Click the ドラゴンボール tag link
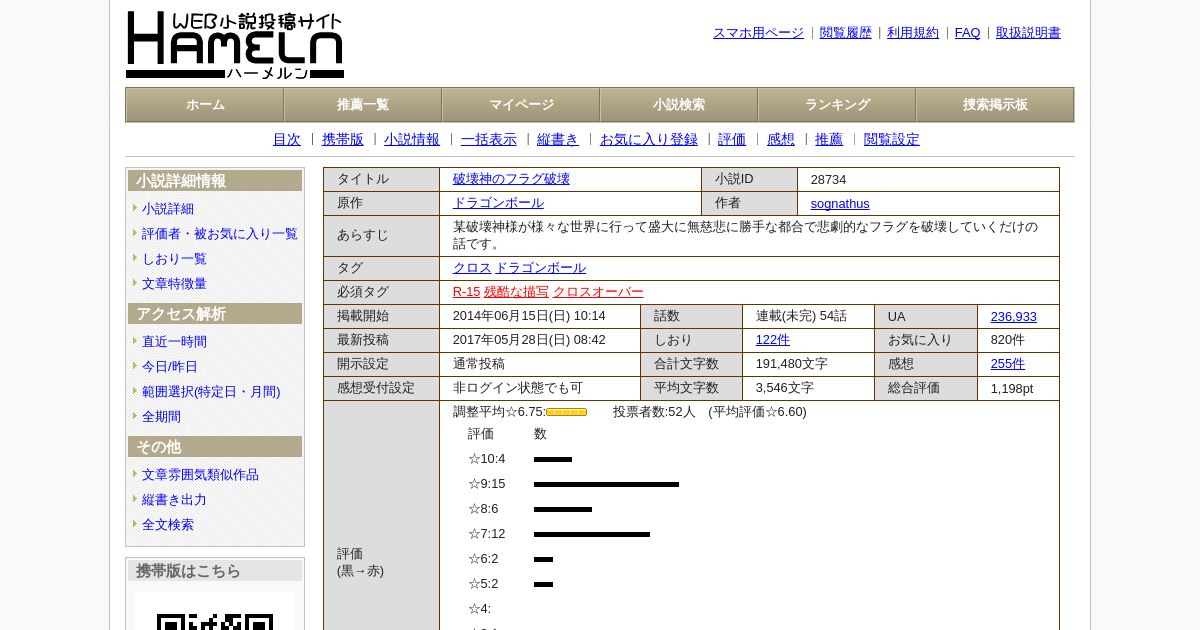The width and height of the screenshot is (1200, 630). pyautogui.click(x=541, y=268)
